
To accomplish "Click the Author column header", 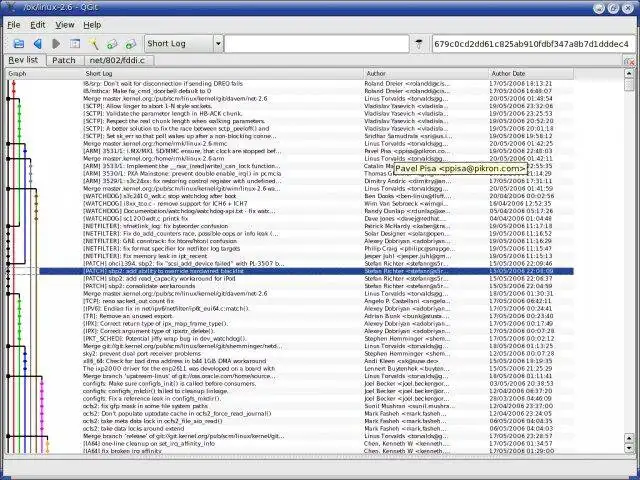I will click(x=426, y=73).
